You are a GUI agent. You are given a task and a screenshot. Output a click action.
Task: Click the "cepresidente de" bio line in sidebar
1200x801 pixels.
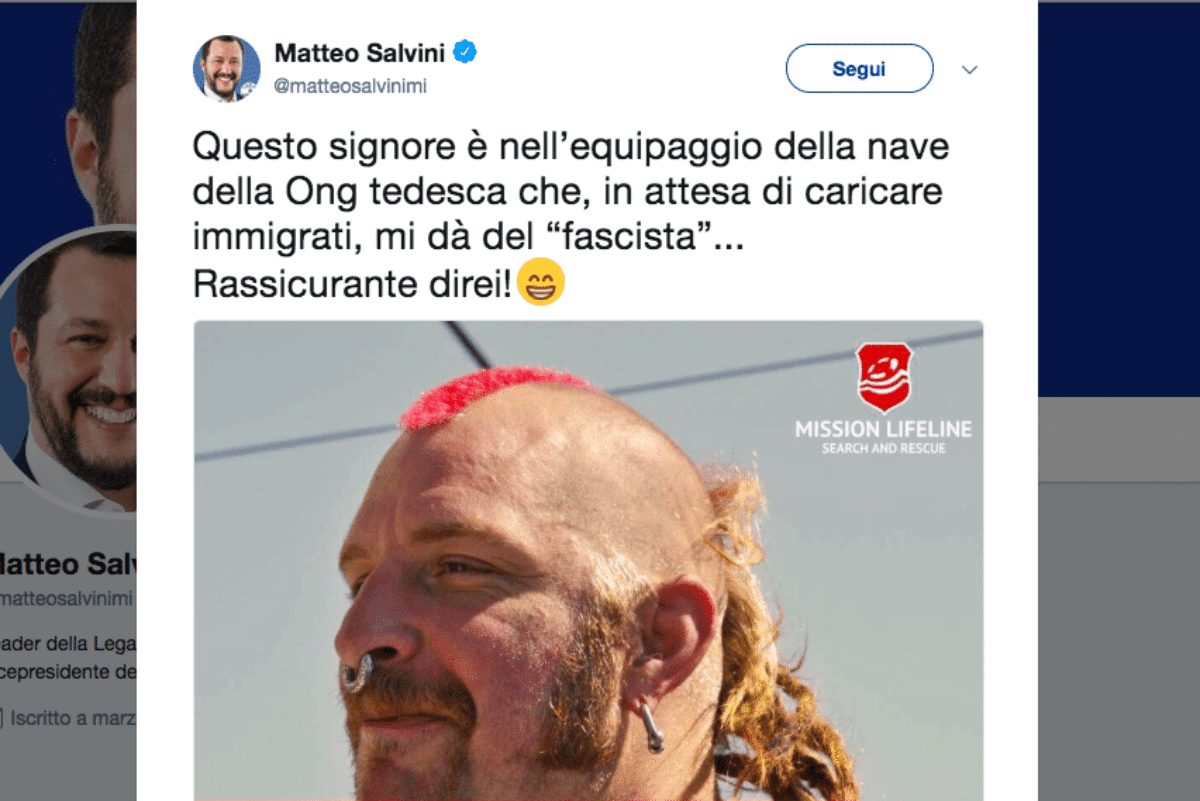68,671
